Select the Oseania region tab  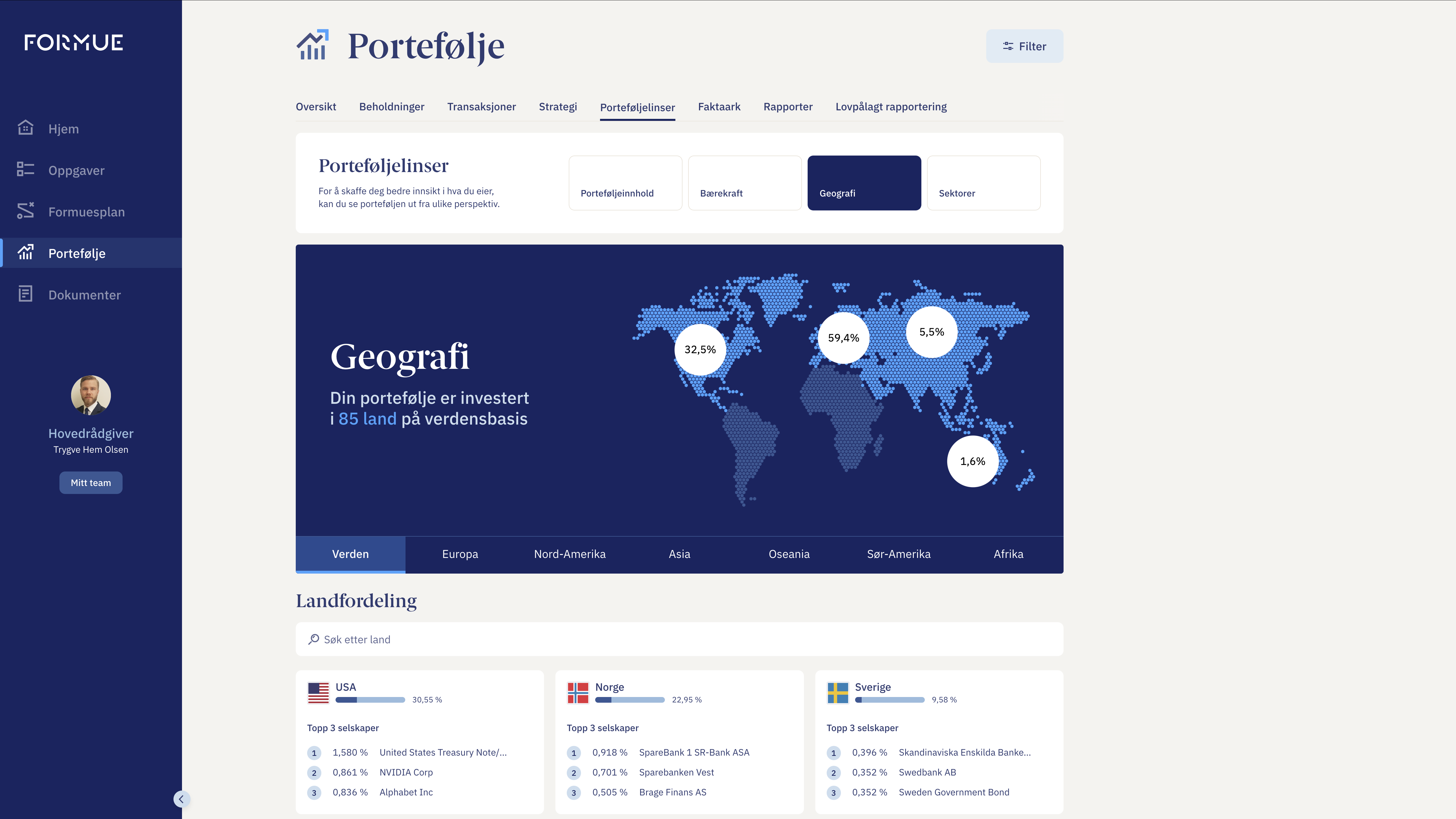pos(789,555)
